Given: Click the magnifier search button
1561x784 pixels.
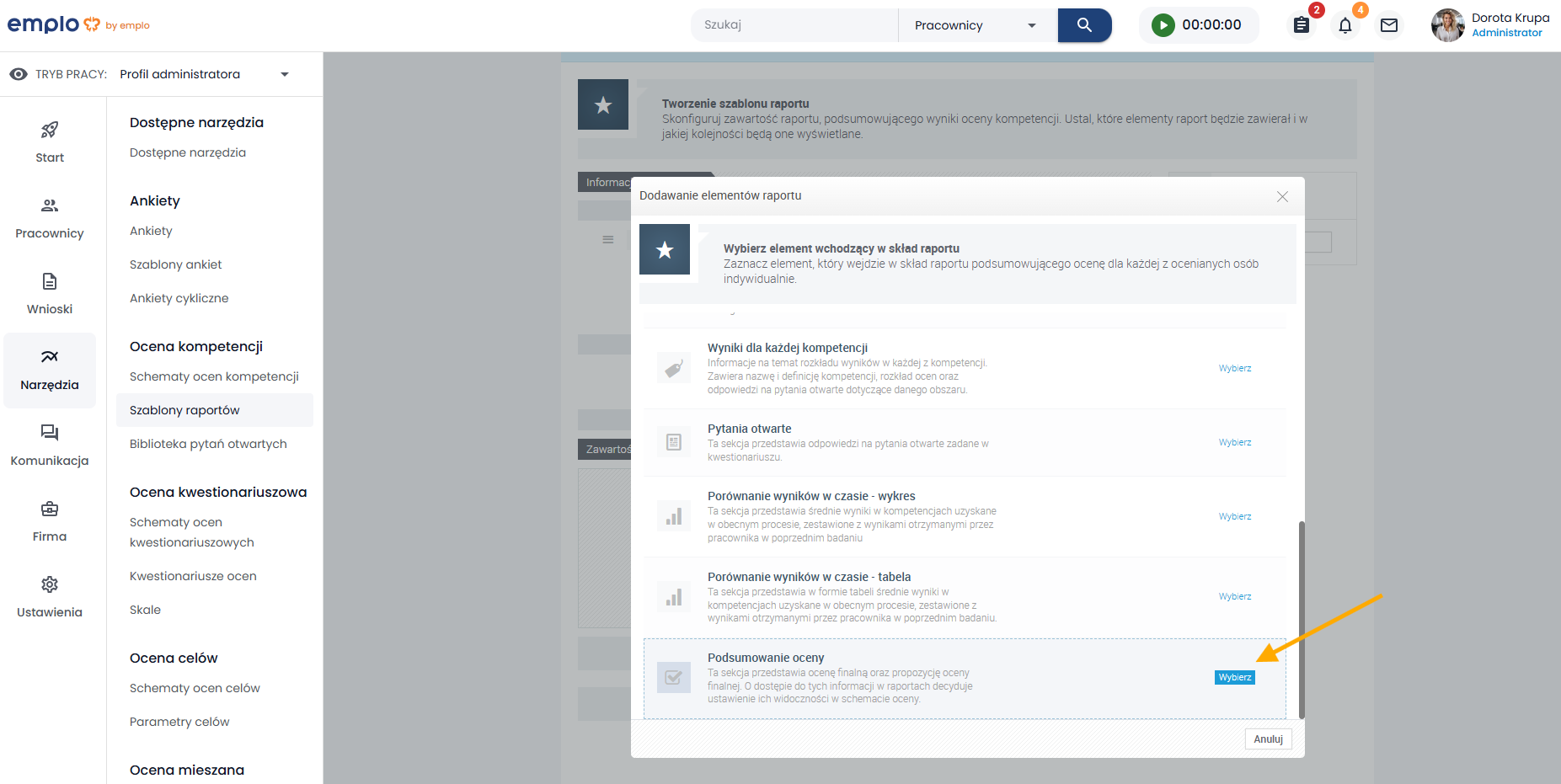Looking at the screenshot, I should [x=1084, y=25].
